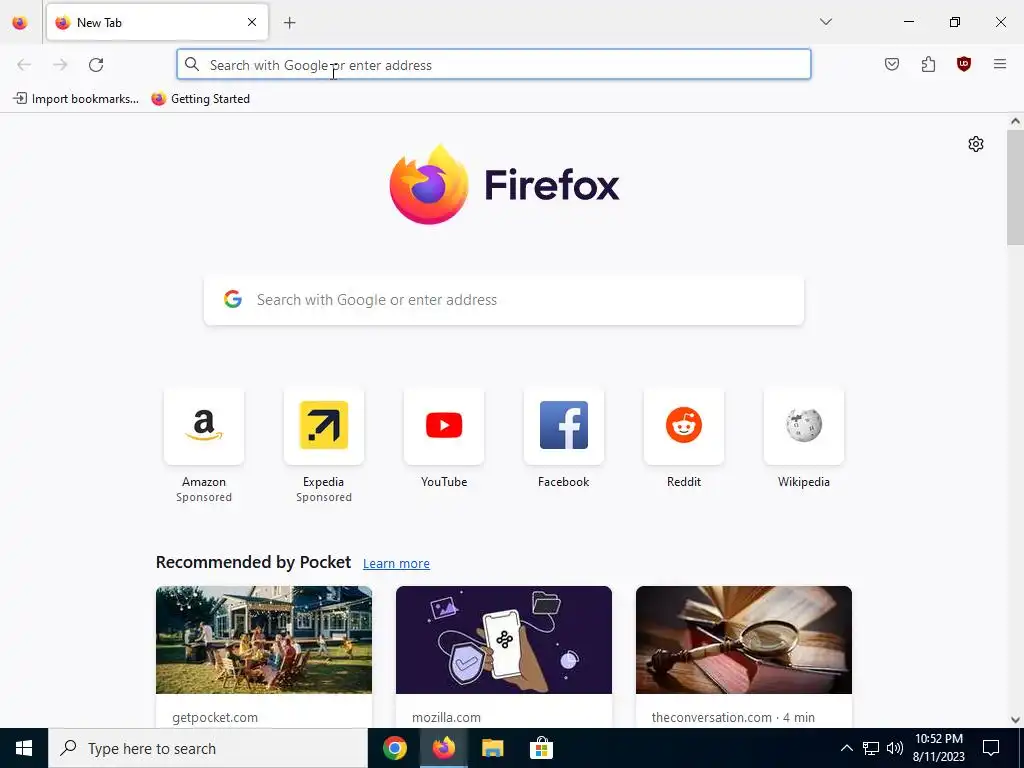Click the Firefox View icon beside the tabs
Viewport: 1024px width, 768px height.
[x=20, y=22]
